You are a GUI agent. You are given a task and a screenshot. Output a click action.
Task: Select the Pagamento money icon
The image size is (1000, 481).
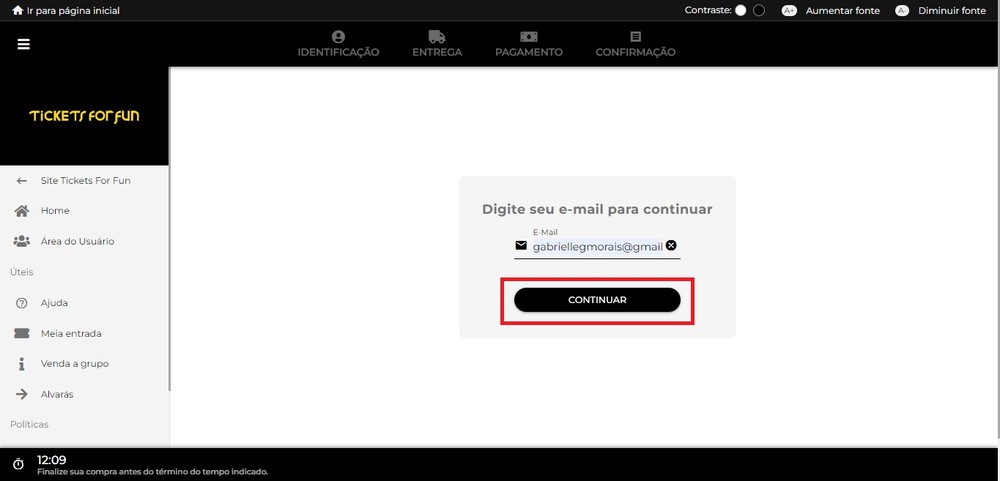[529, 37]
